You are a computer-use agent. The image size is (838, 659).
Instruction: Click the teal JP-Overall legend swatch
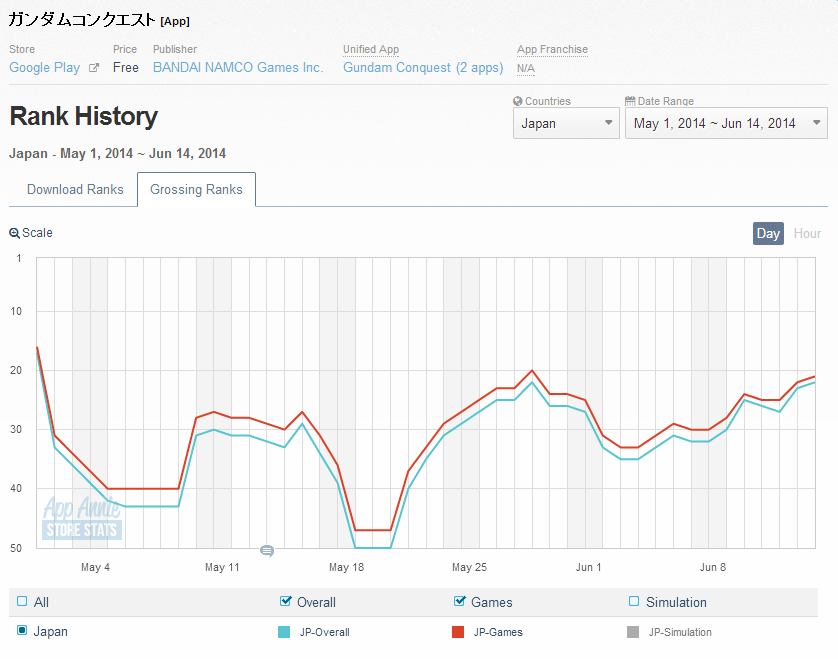point(284,632)
